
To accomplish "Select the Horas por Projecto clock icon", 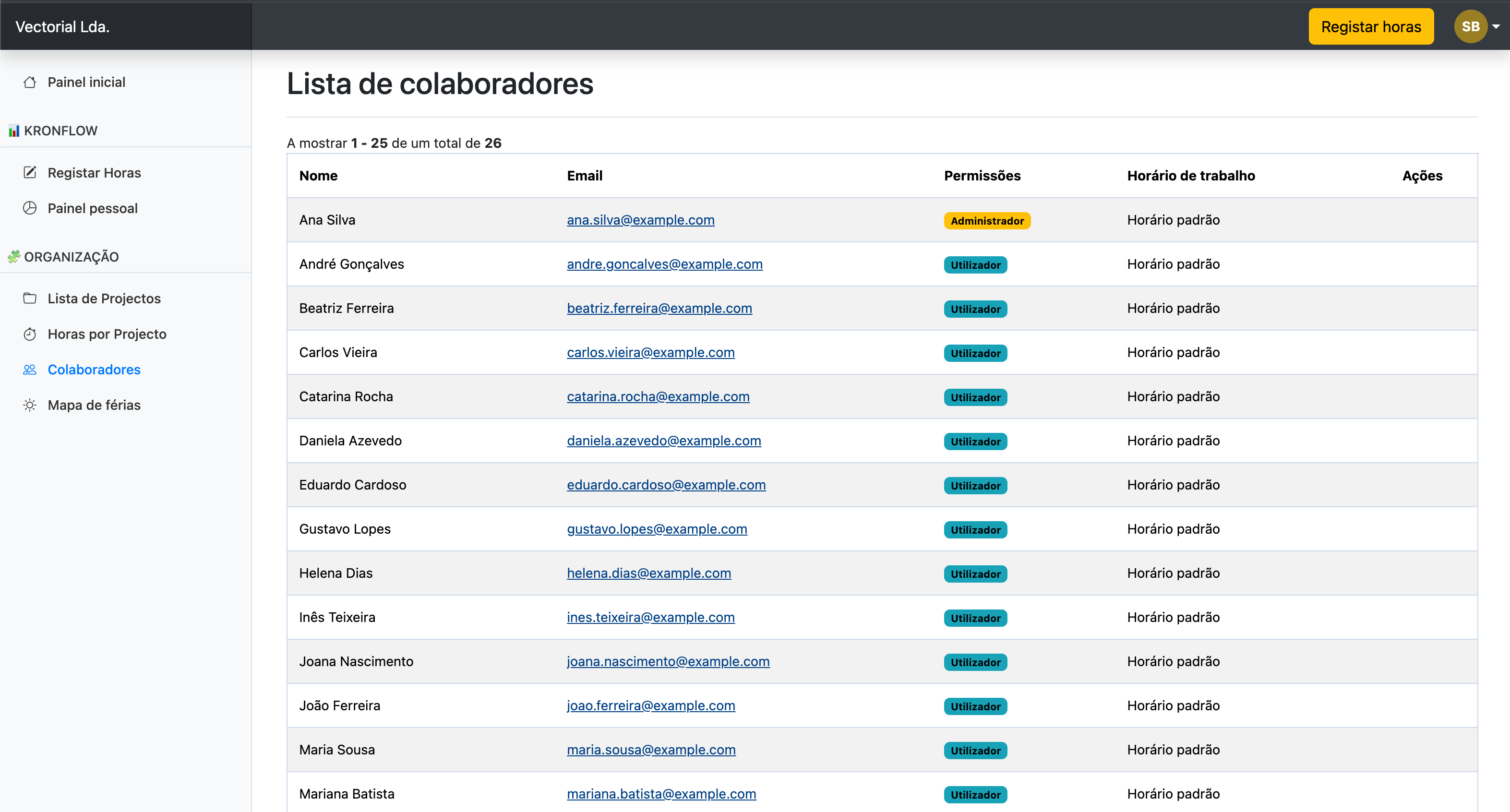I will [x=31, y=334].
